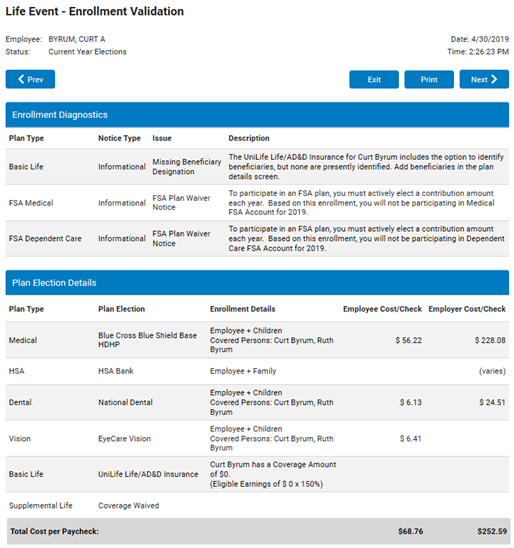
Task: Click the Exit button
Action: pyautogui.click(x=374, y=79)
